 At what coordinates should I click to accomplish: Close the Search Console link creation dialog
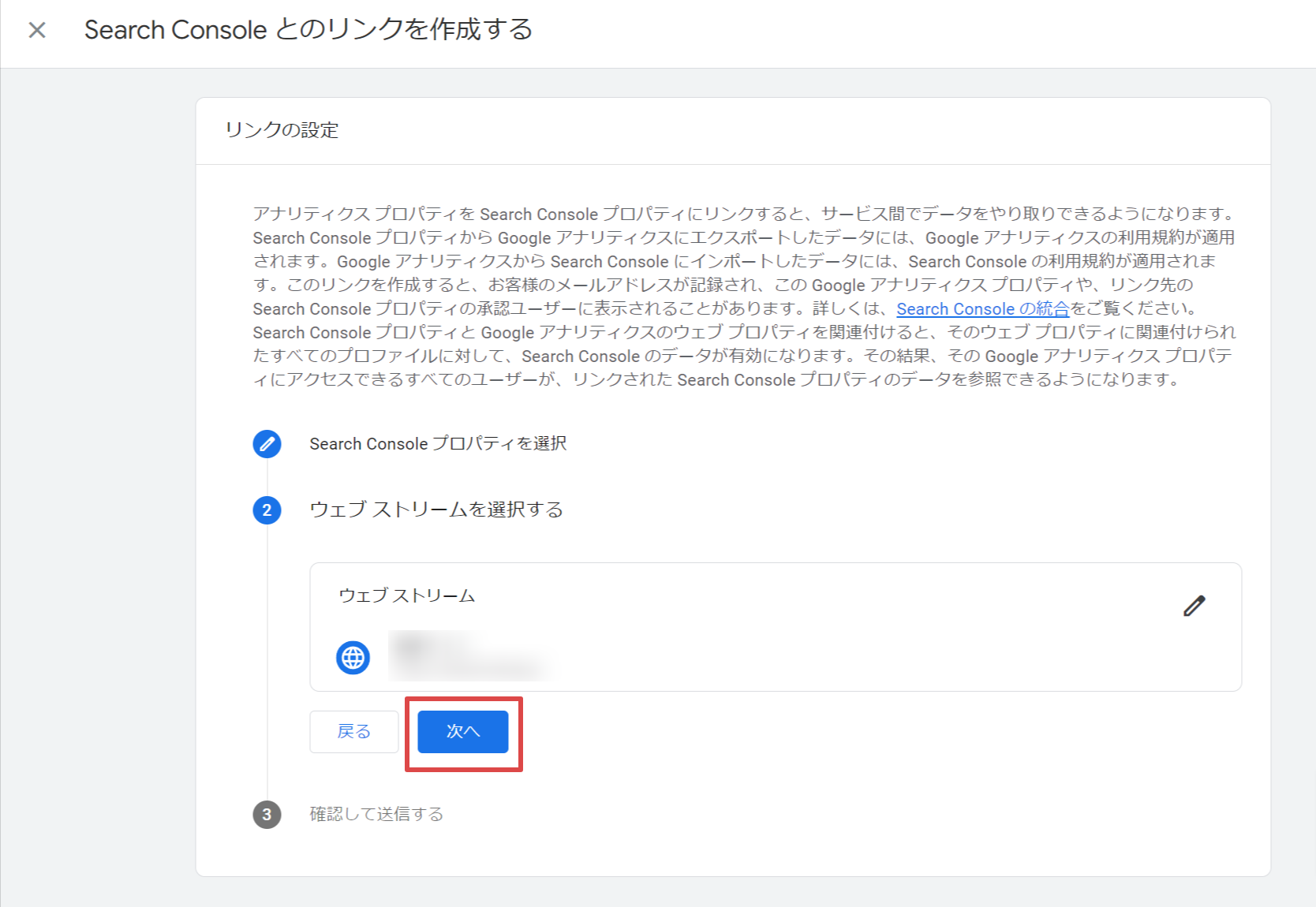37,30
